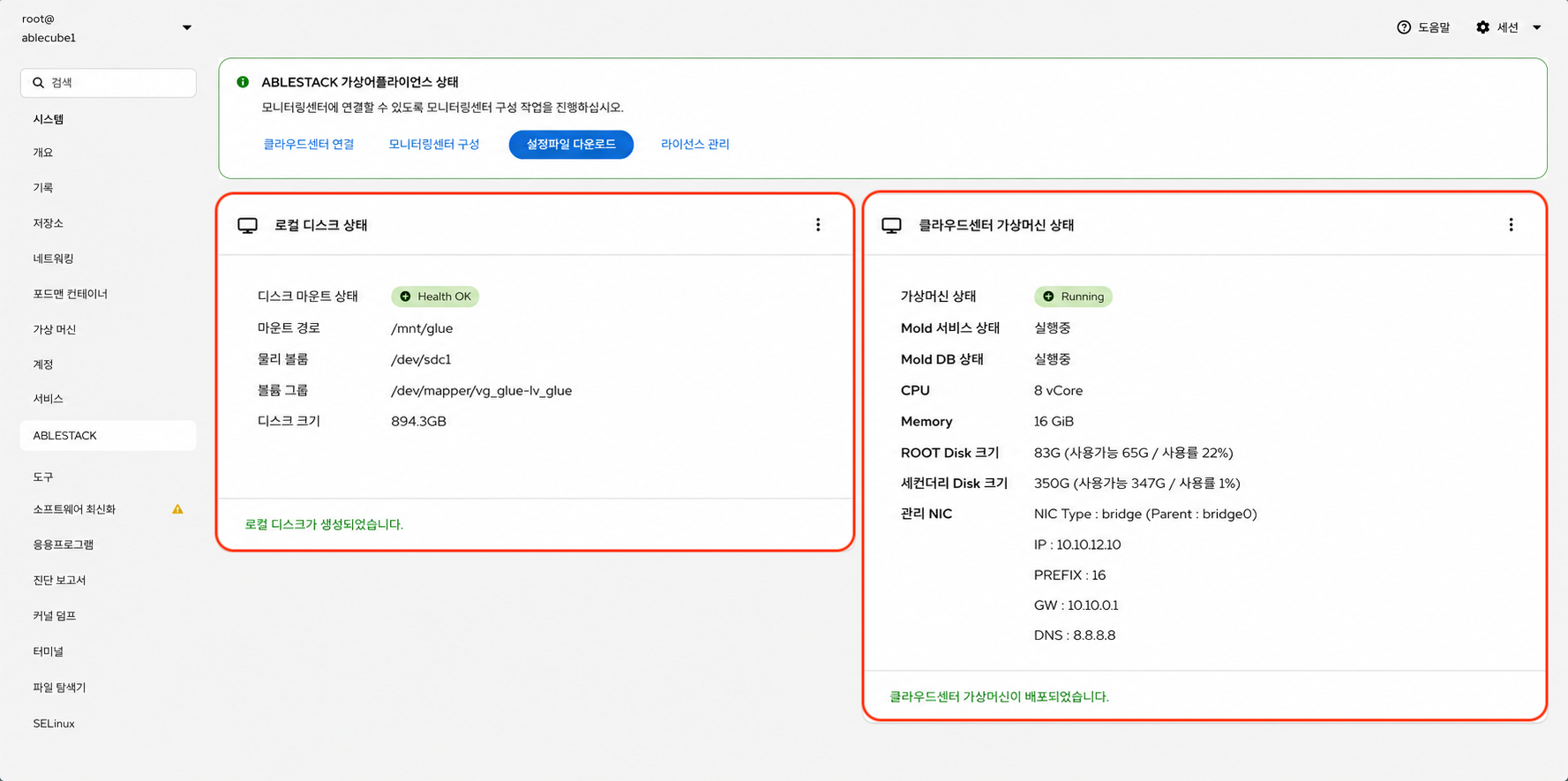Viewport: 1568px width, 781px height.
Task: Click the warning icon next to 소프트웨어 최신화
Action: [x=177, y=509]
